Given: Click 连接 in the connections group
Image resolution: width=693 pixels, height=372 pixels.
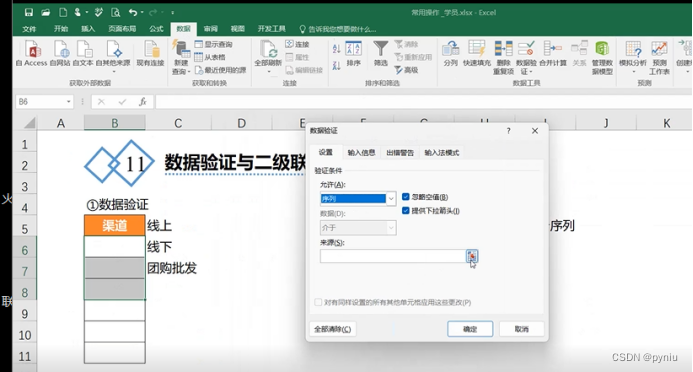Looking at the screenshot, I should click(297, 44).
